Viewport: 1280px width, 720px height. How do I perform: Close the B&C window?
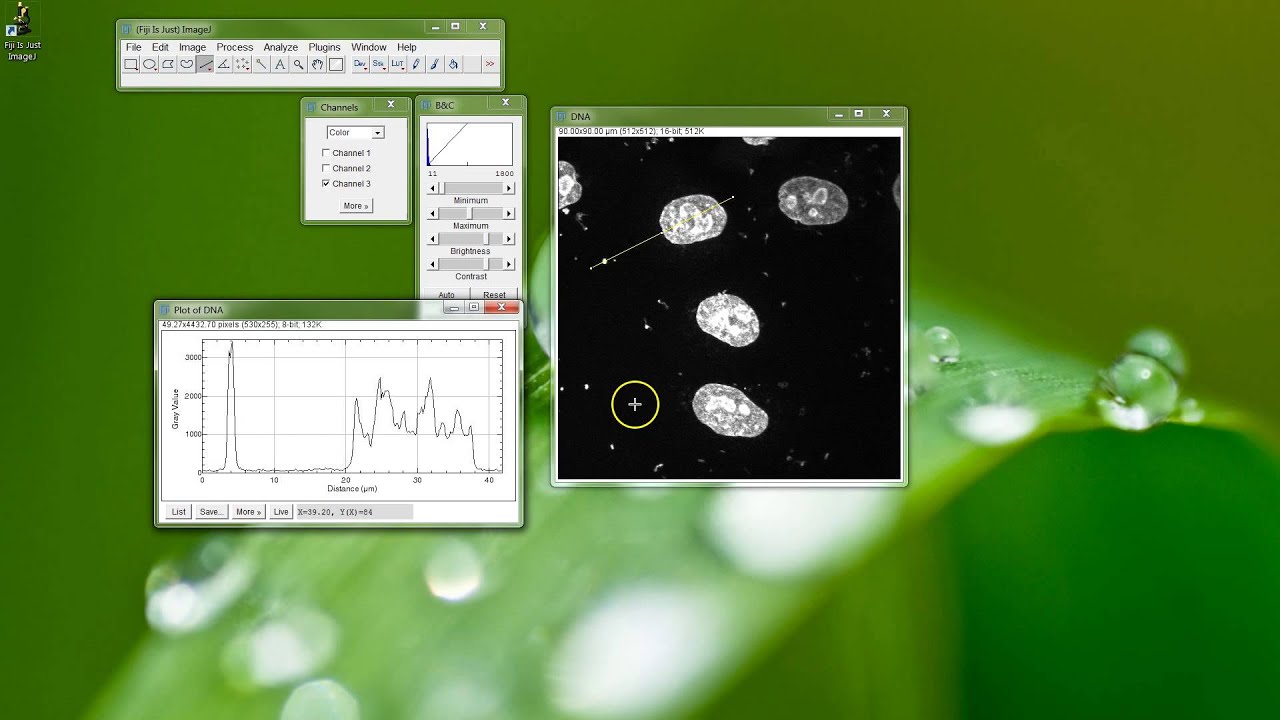506,102
